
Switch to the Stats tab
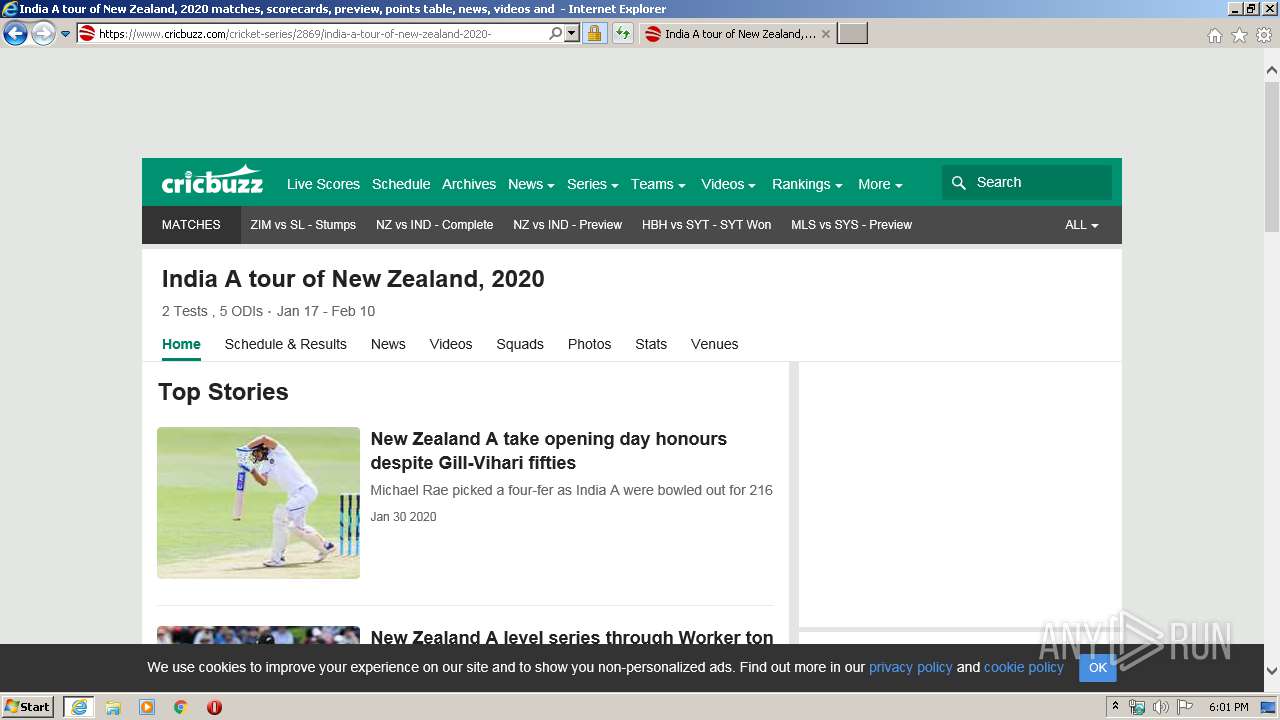(x=651, y=344)
